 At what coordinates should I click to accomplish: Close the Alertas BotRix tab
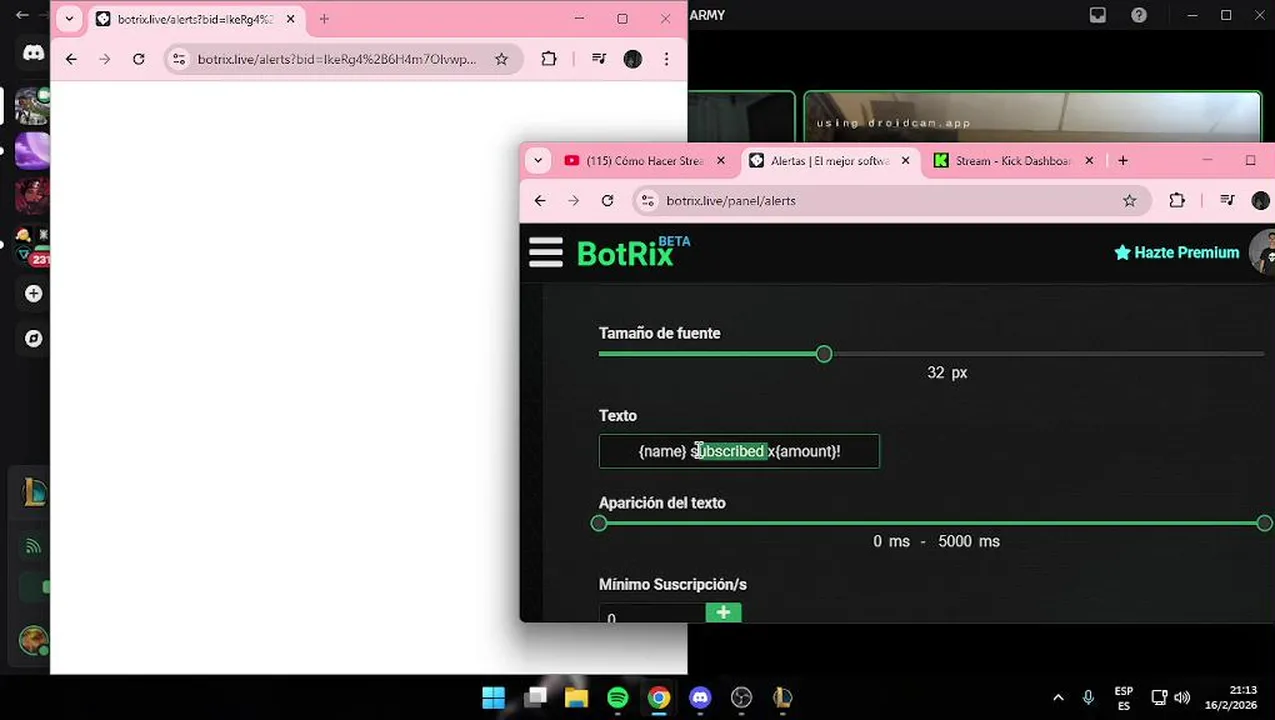click(906, 160)
